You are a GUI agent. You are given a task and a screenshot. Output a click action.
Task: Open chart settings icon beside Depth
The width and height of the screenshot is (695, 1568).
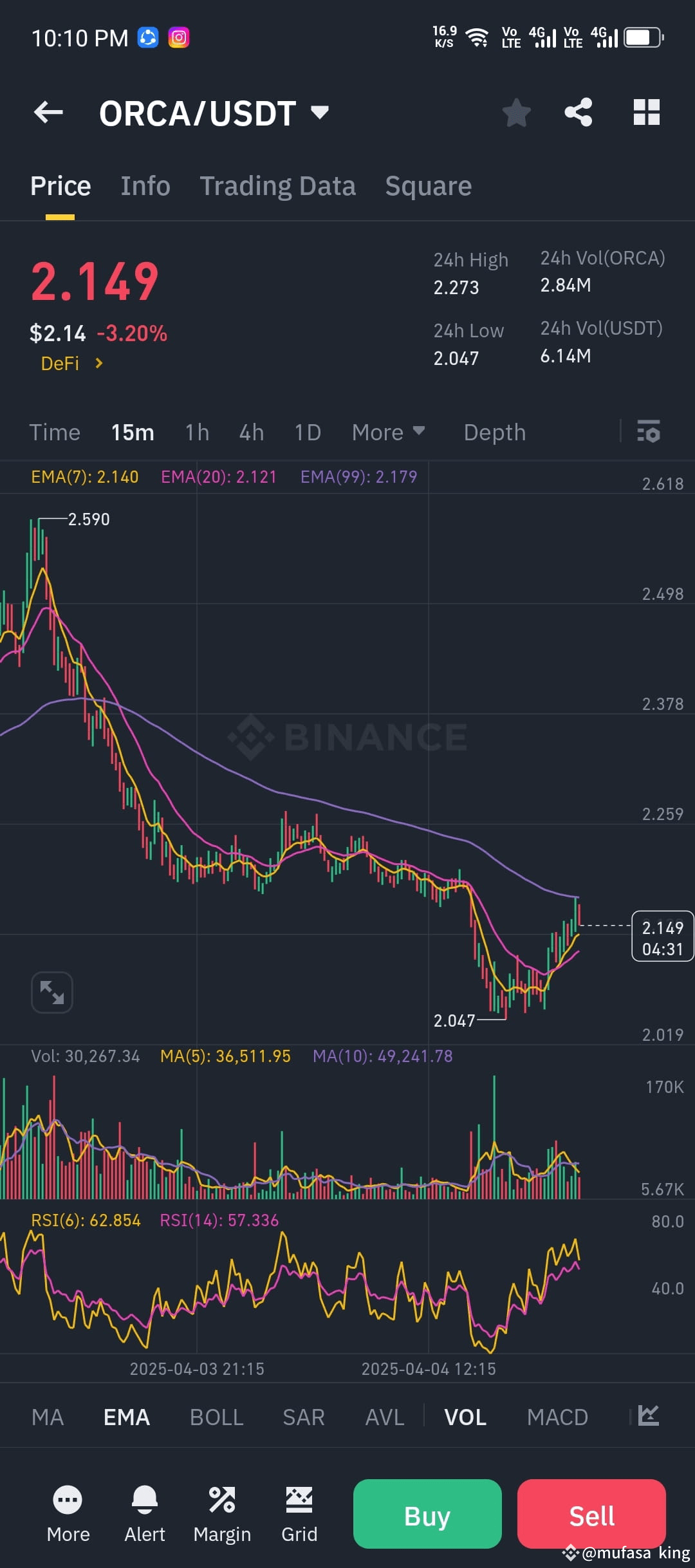click(648, 431)
